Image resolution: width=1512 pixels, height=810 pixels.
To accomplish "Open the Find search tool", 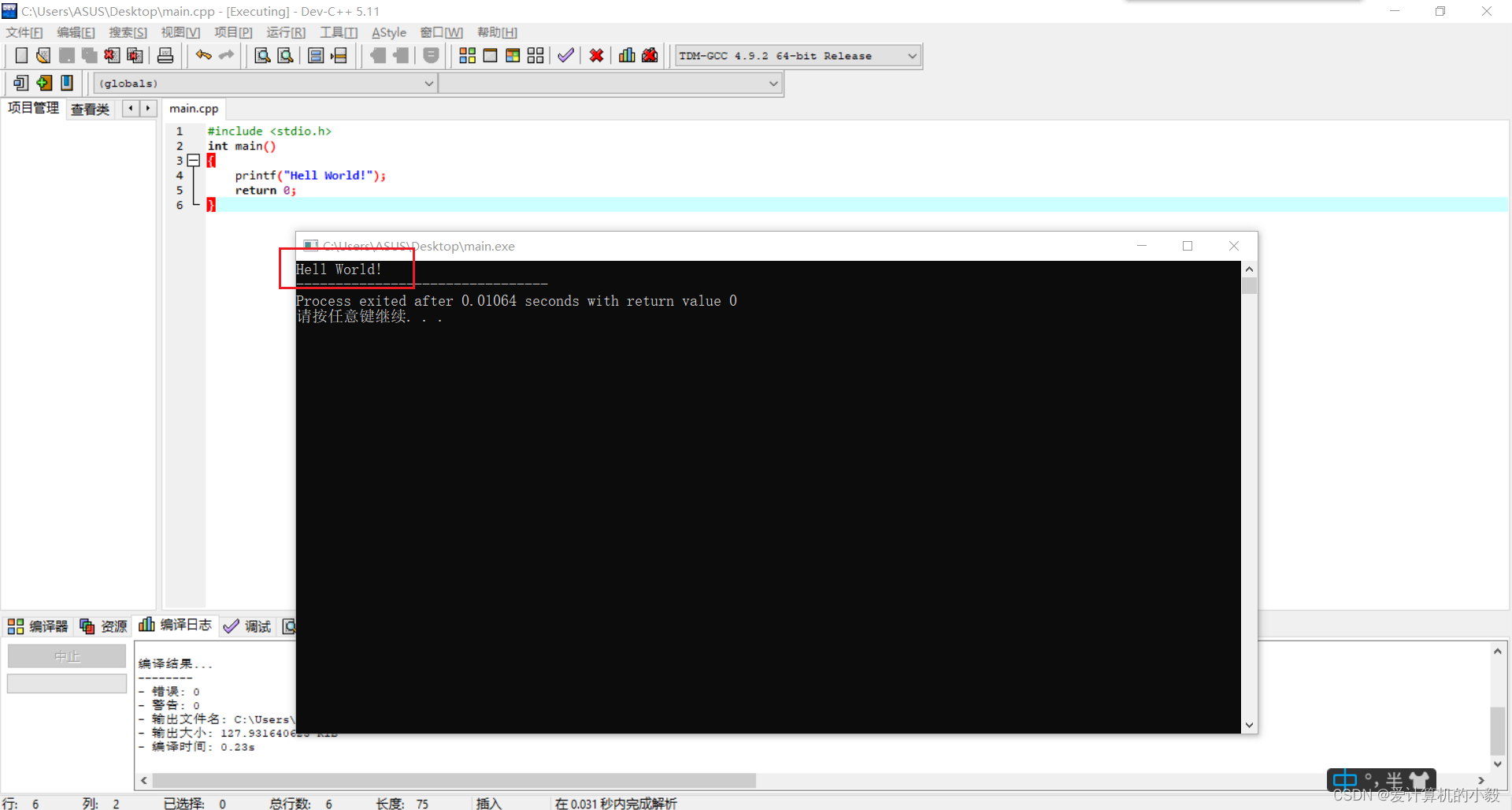I will (x=262, y=55).
